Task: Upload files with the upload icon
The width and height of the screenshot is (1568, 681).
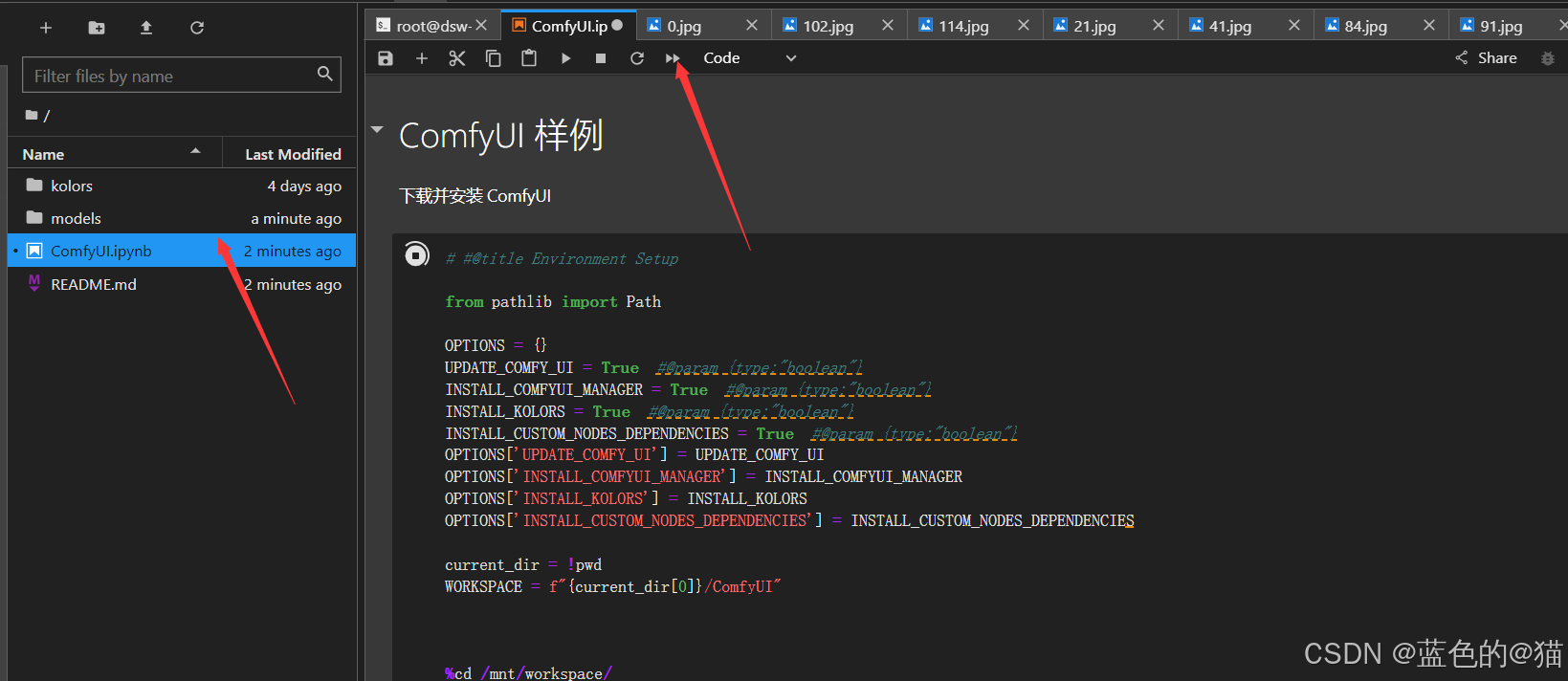Action: coord(146,28)
